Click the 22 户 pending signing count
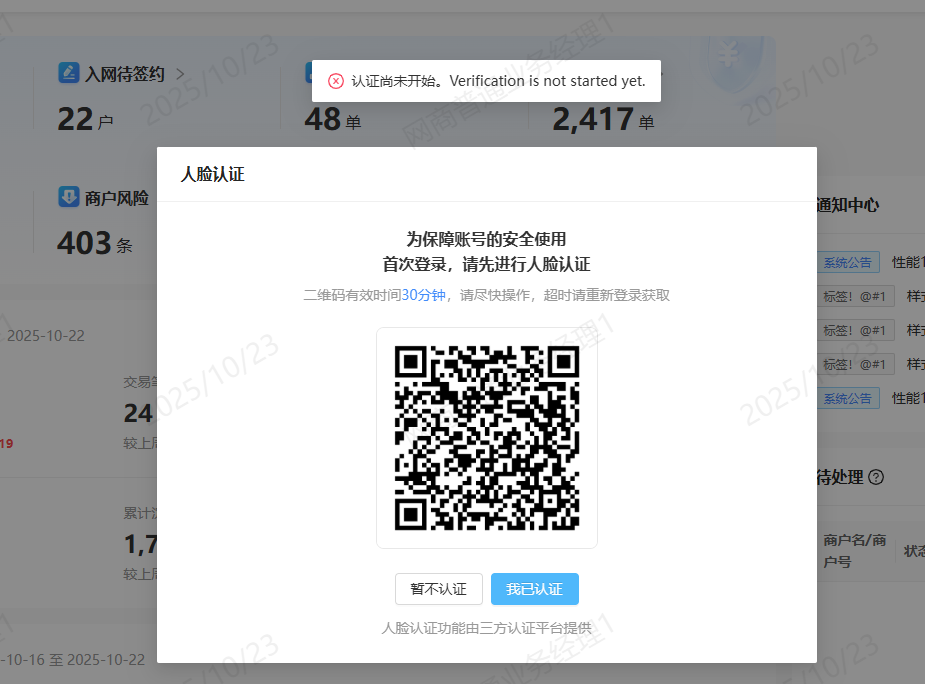This screenshot has width=925, height=684. click(x=85, y=120)
